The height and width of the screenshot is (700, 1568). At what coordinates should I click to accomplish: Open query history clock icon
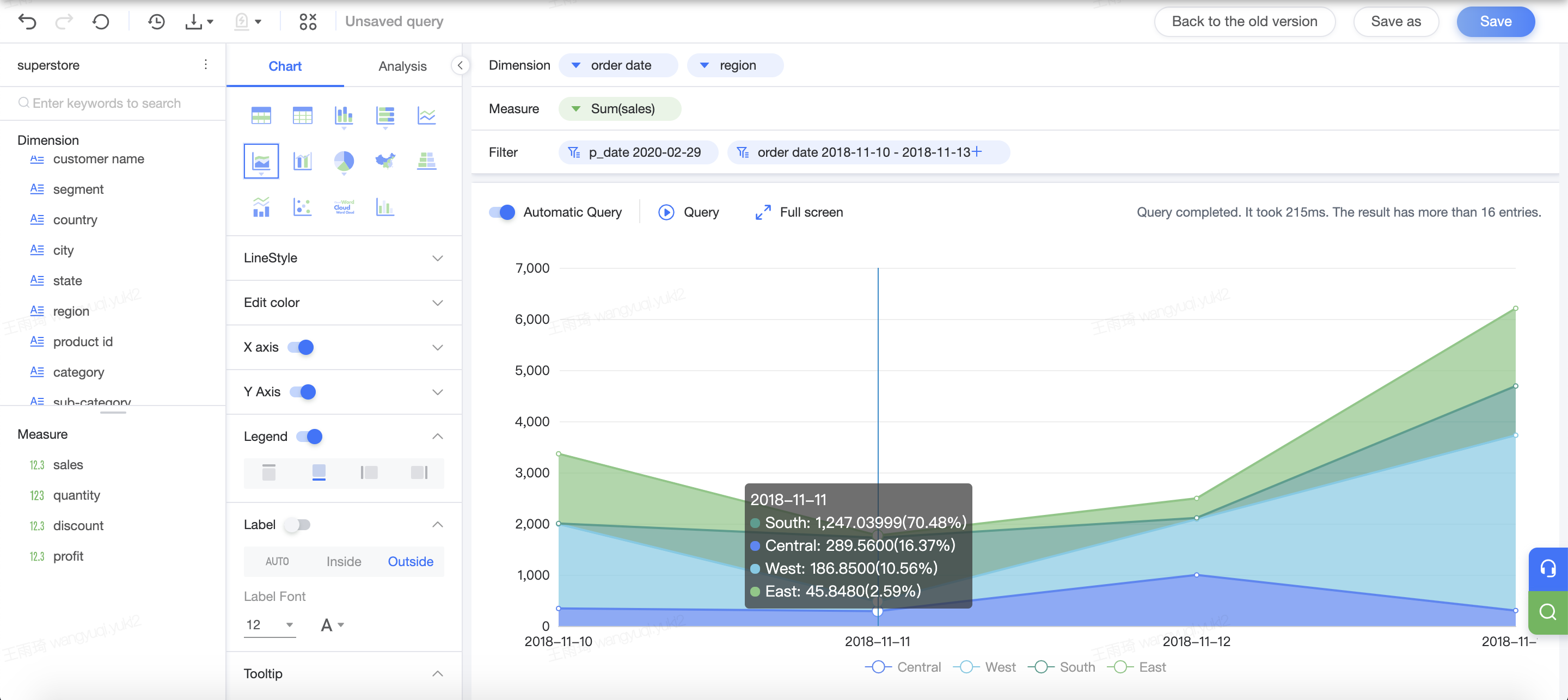coord(156,22)
